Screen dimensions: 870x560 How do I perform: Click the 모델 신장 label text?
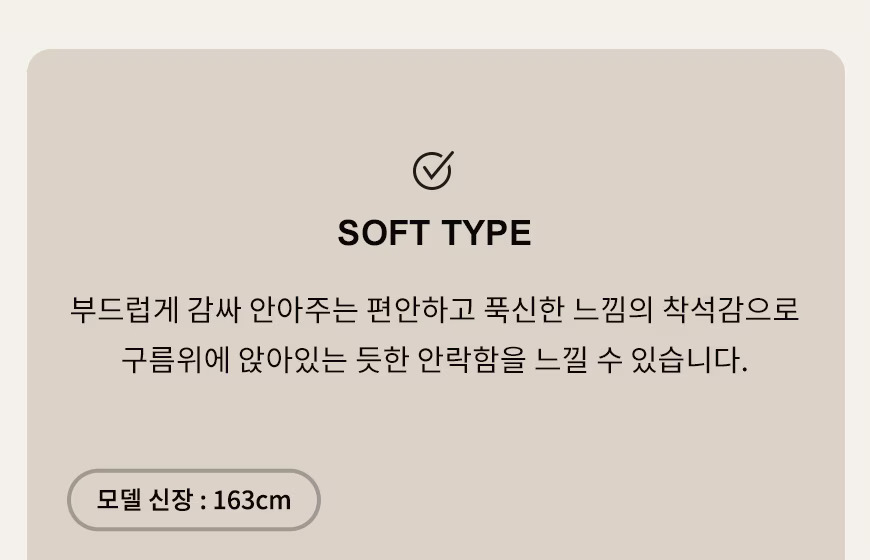tap(145, 499)
